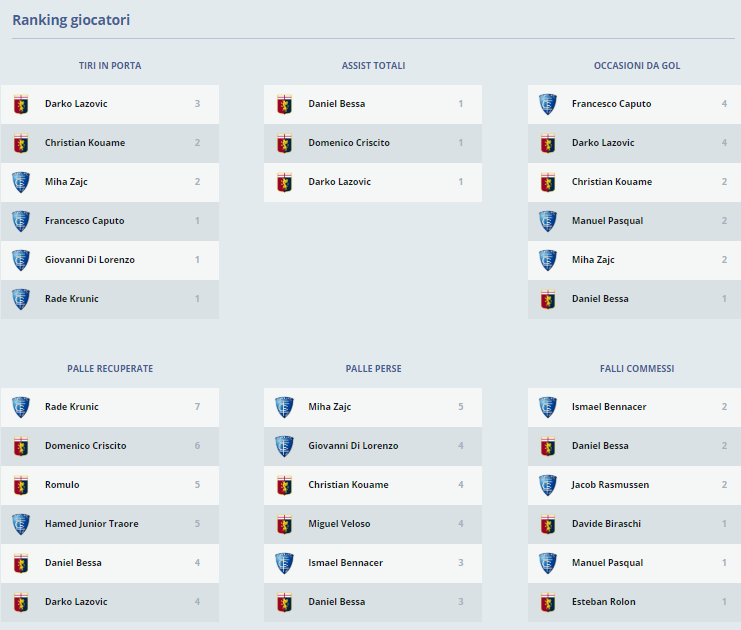The image size is (741, 630).
Task: Open Miha Zajc in the Palle perse ranking
Action: click(x=329, y=407)
